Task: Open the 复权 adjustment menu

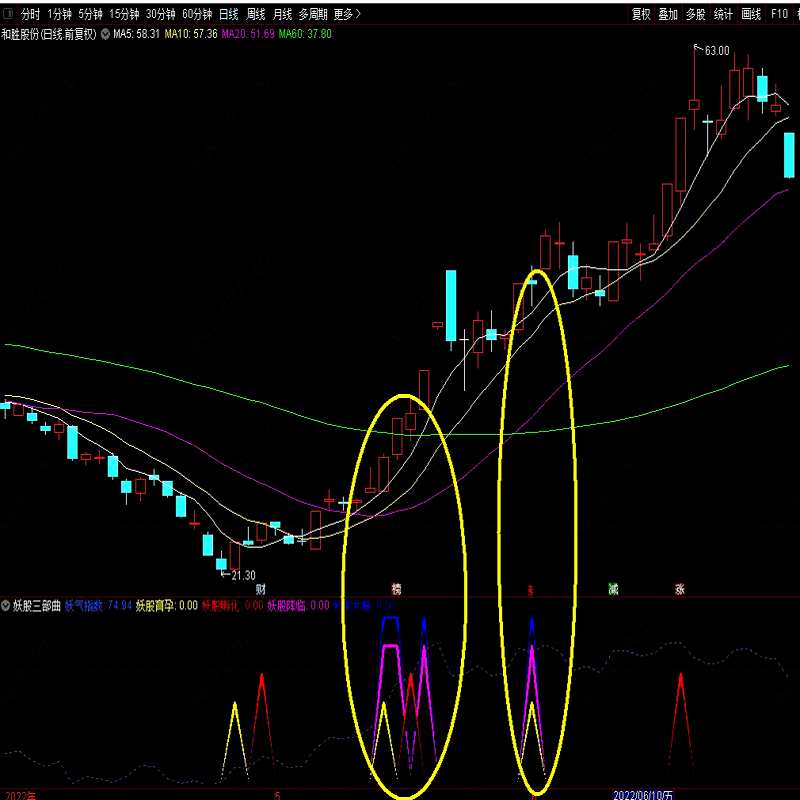Action: tap(641, 14)
